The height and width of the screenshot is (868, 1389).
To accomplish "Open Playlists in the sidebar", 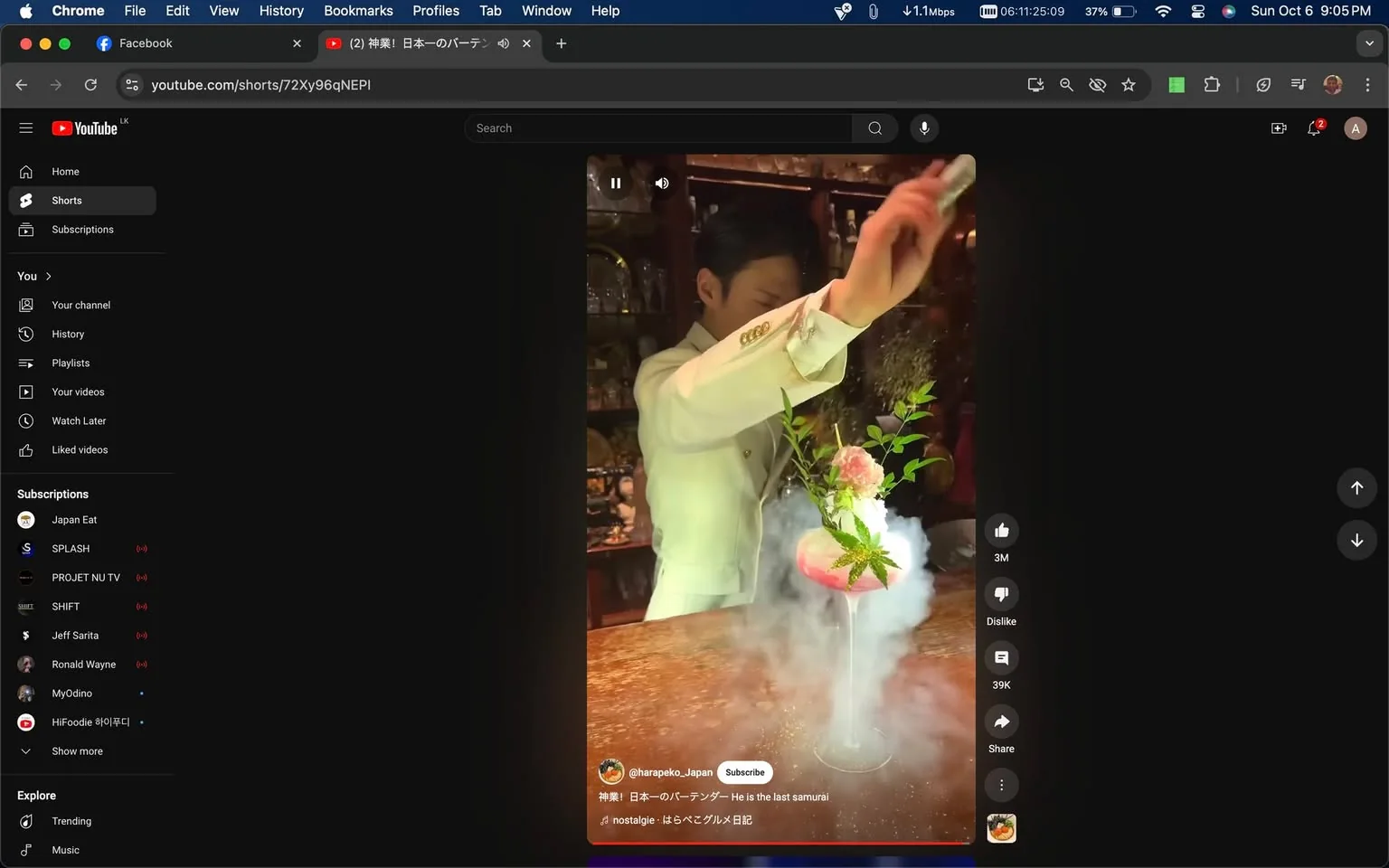I will coord(82,363).
